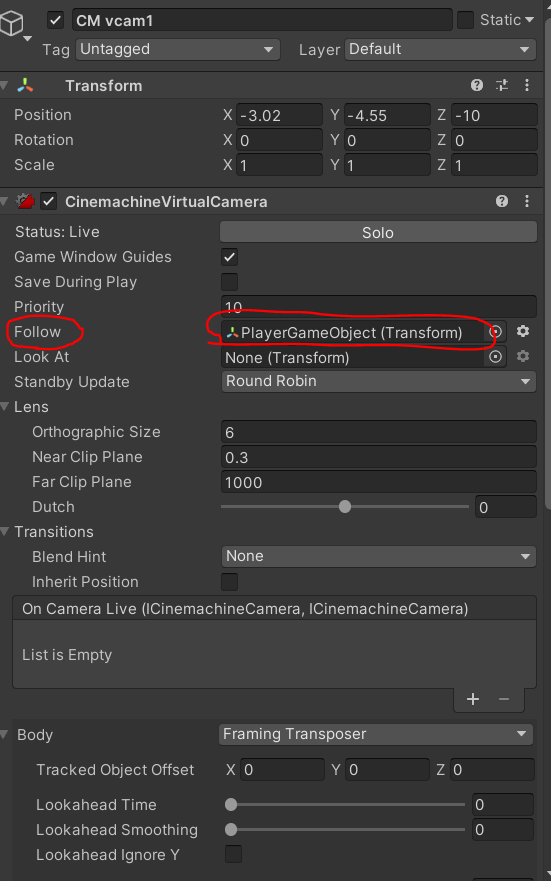Click the Status: Live label
The image size is (551, 881).
click(x=57, y=232)
